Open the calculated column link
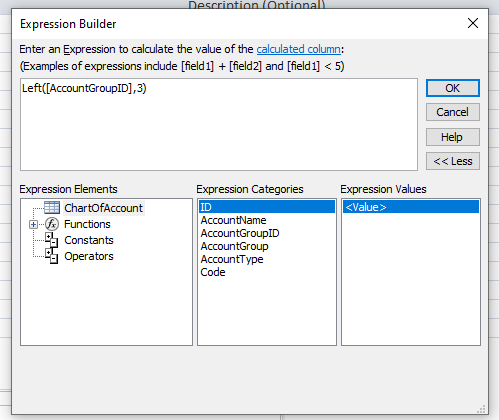 pyautogui.click(x=299, y=49)
